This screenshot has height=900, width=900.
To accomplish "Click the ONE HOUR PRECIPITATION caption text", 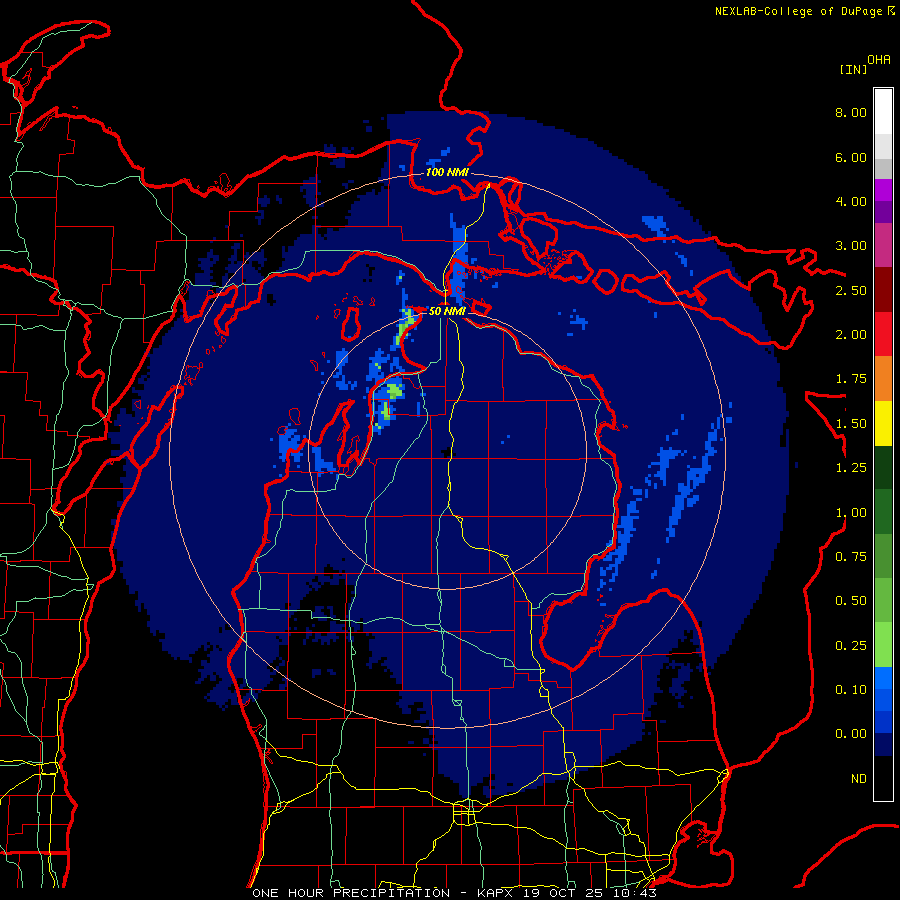I will [351, 893].
